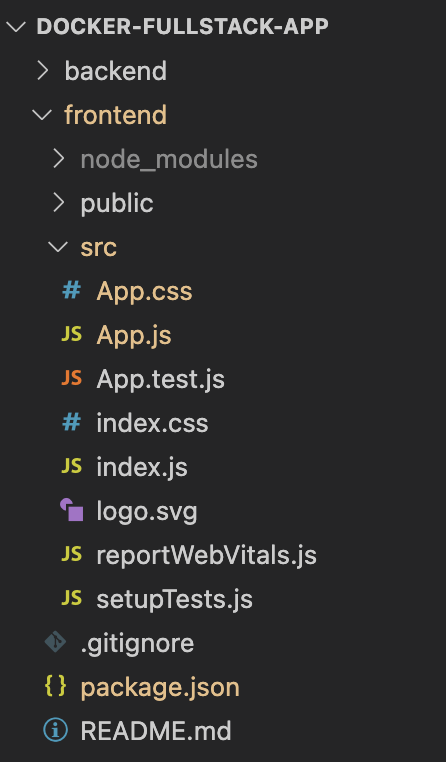Image resolution: width=446 pixels, height=762 pixels.
Task: Open the README.md file
Action: coord(155,731)
